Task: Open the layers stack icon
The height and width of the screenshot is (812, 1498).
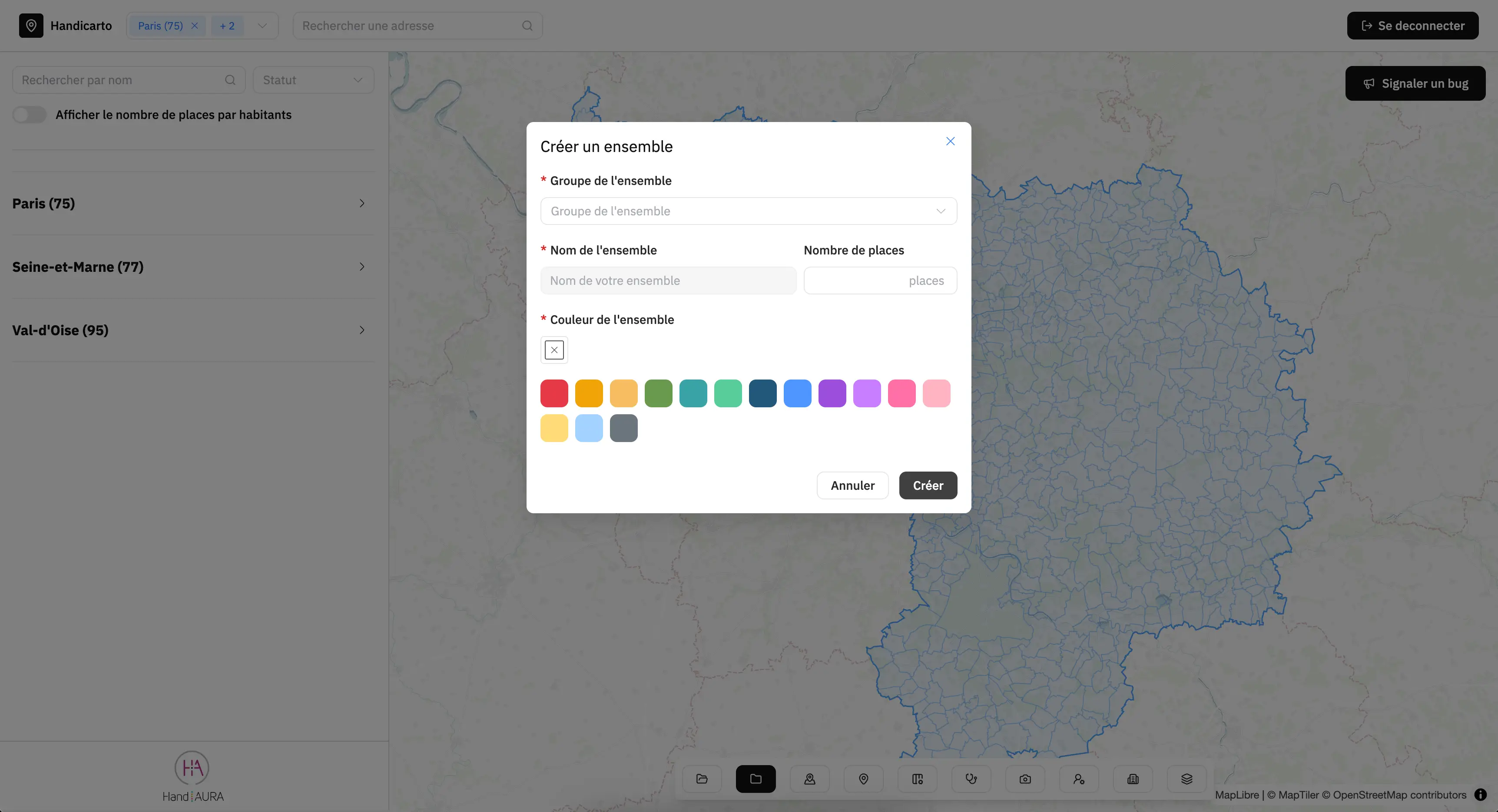Action: 1187,779
